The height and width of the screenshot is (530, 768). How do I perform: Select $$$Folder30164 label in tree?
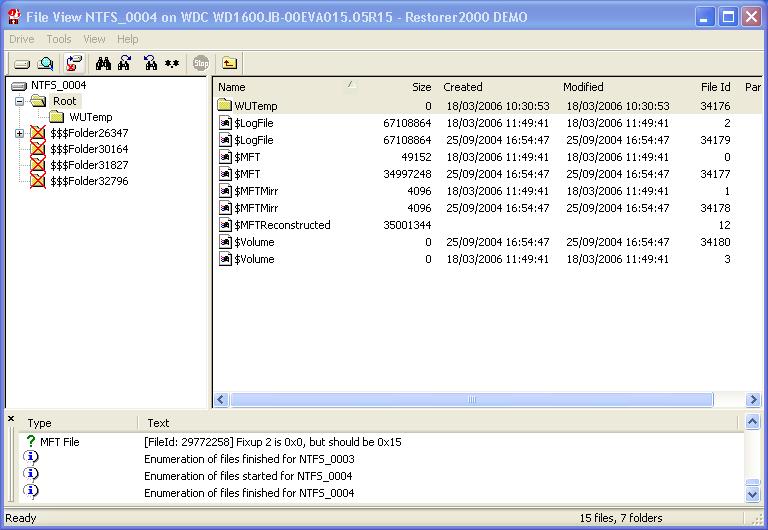tap(89, 149)
